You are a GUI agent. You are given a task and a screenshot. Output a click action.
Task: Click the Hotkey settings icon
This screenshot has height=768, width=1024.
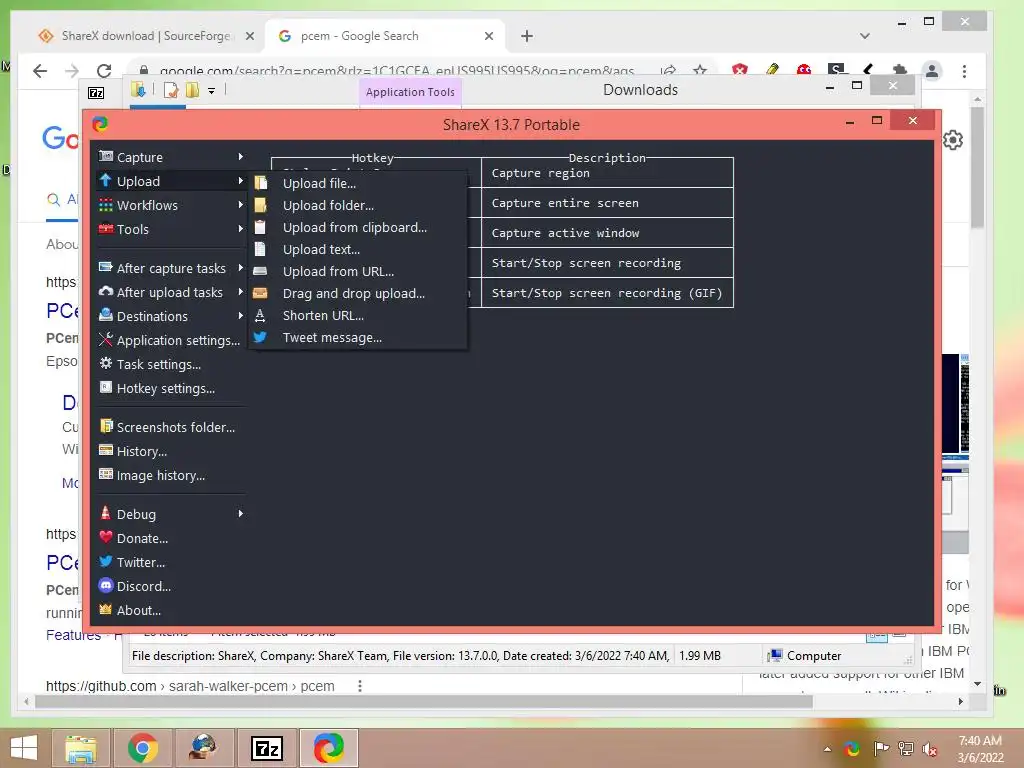click(106, 387)
